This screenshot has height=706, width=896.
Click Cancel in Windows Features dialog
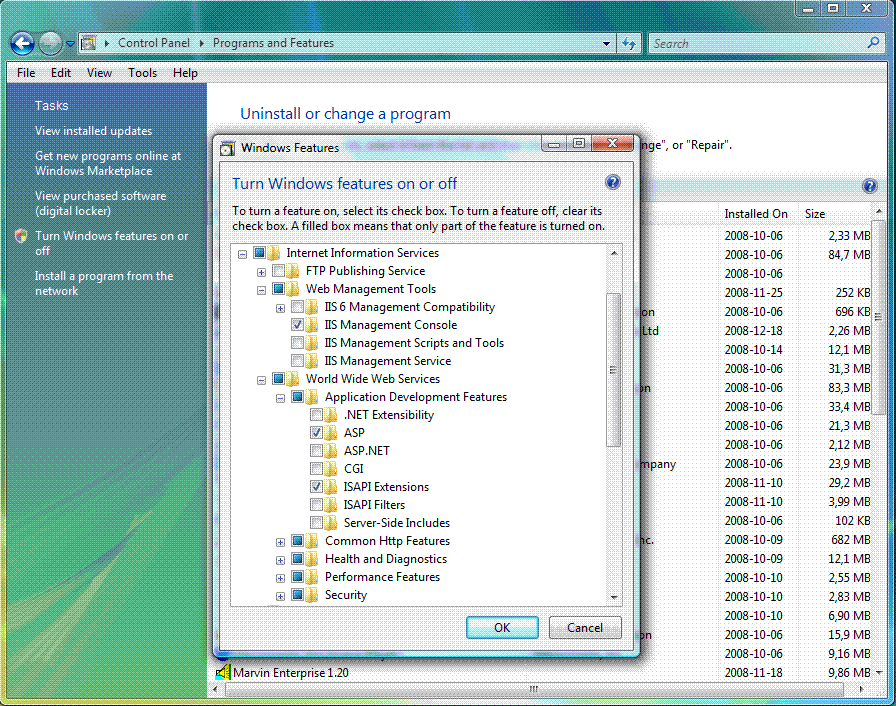tap(585, 627)
